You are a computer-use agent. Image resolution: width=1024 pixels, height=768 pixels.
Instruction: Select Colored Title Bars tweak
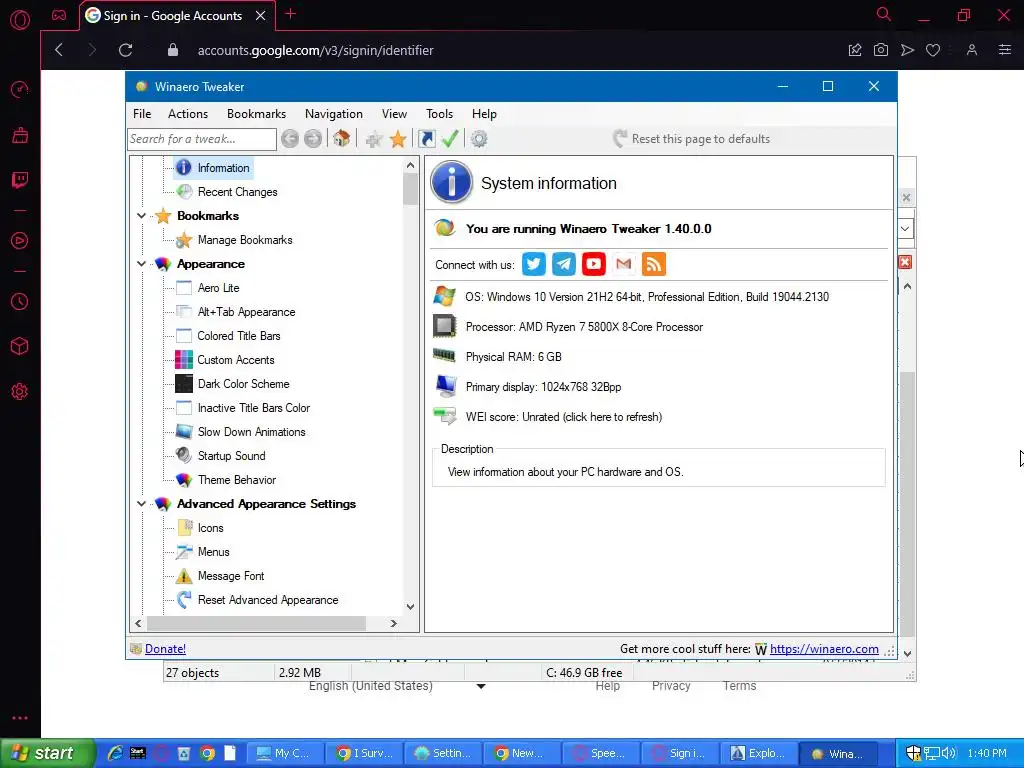coord(238,336)
